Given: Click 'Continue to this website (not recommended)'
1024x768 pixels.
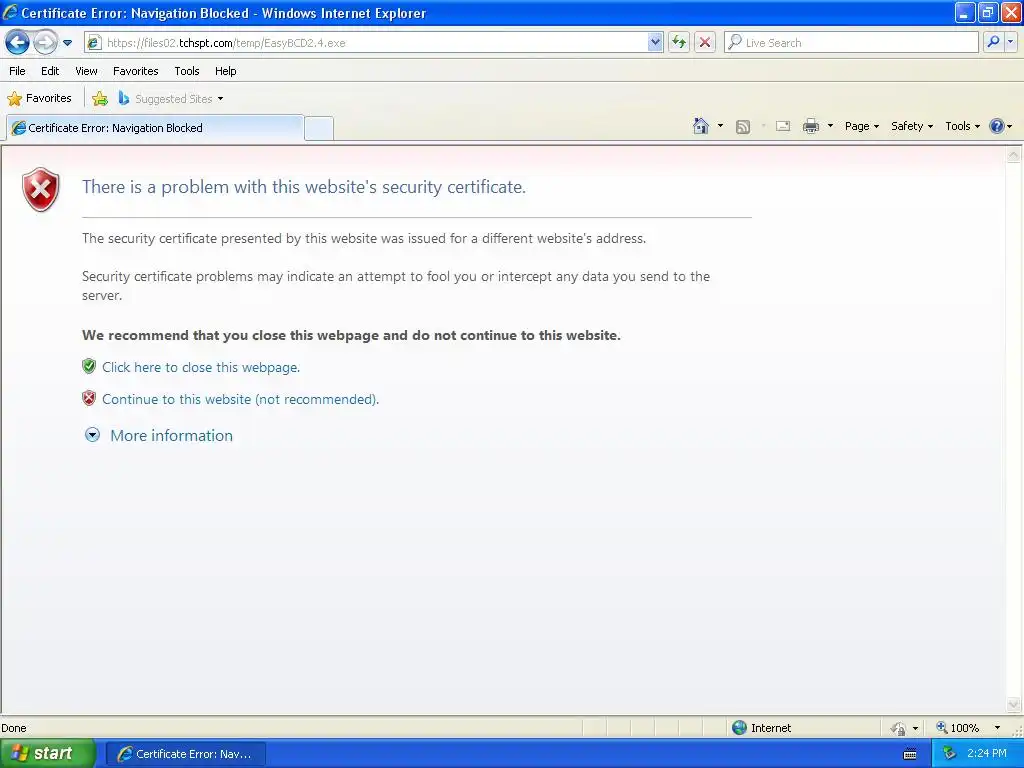Looking at the screenshot, I should point(240,399).
